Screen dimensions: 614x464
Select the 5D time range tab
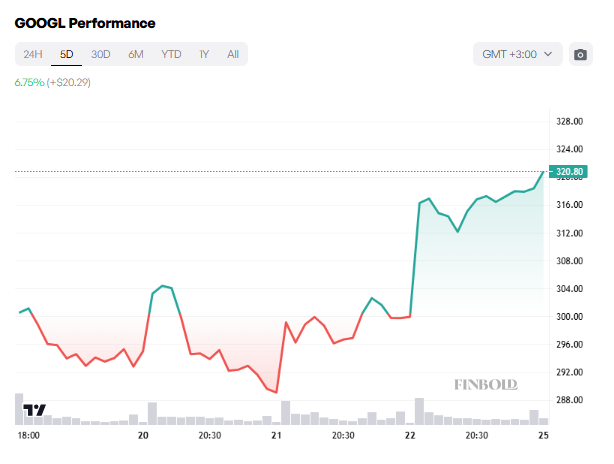(x=67, y=54)
